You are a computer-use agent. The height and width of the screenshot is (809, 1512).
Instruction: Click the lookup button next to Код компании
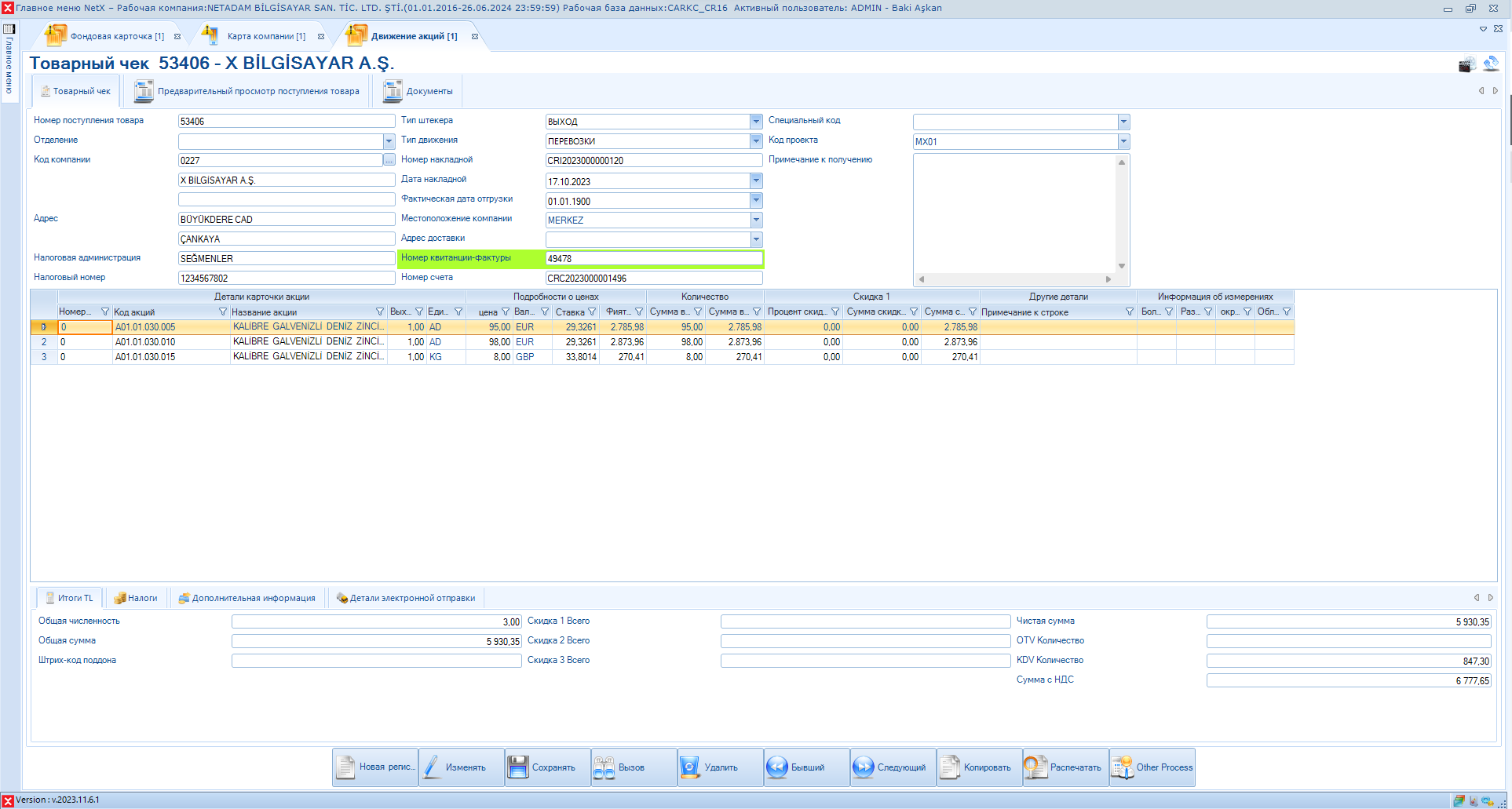point(389,160)
